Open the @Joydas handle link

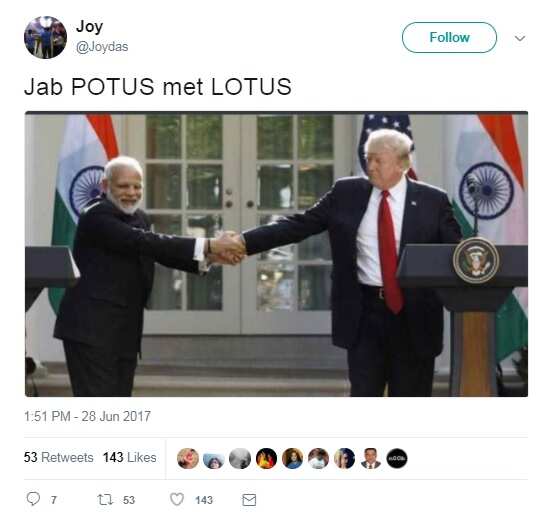(x=102, y=47)
